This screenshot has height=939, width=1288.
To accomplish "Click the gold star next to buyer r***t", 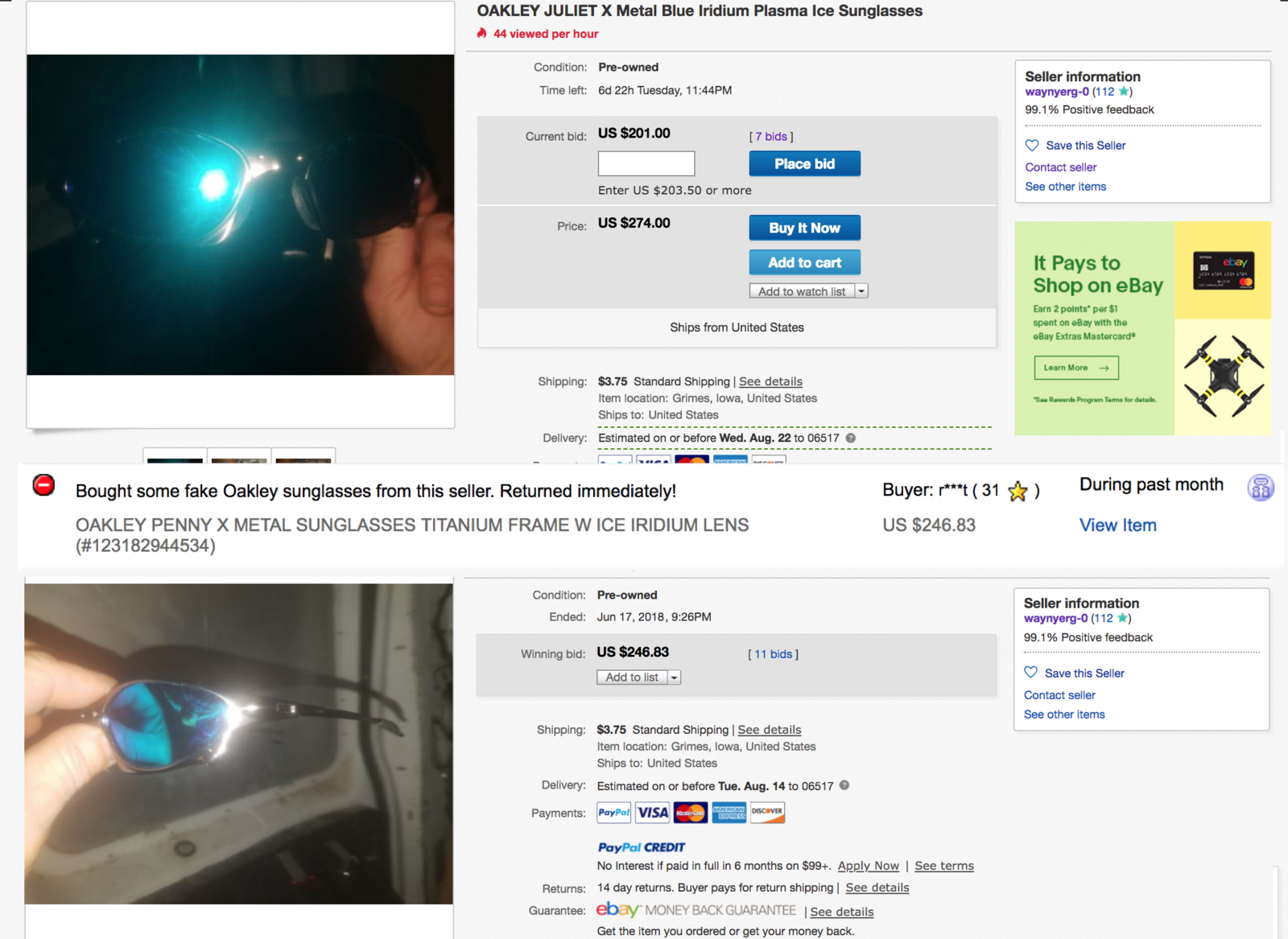I will (x=1018, y=491).
